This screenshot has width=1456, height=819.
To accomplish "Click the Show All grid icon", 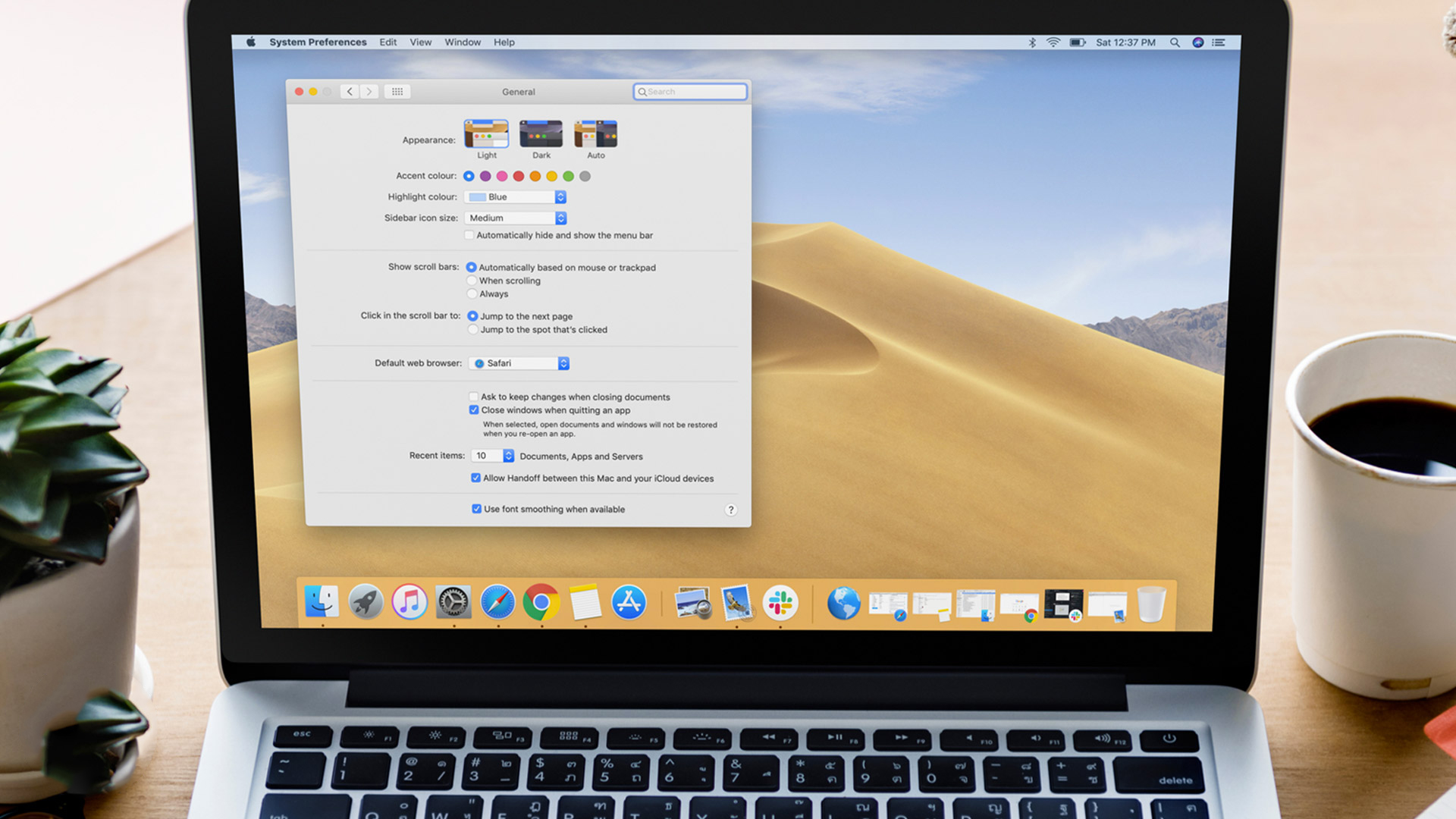I will pos(397,92).
